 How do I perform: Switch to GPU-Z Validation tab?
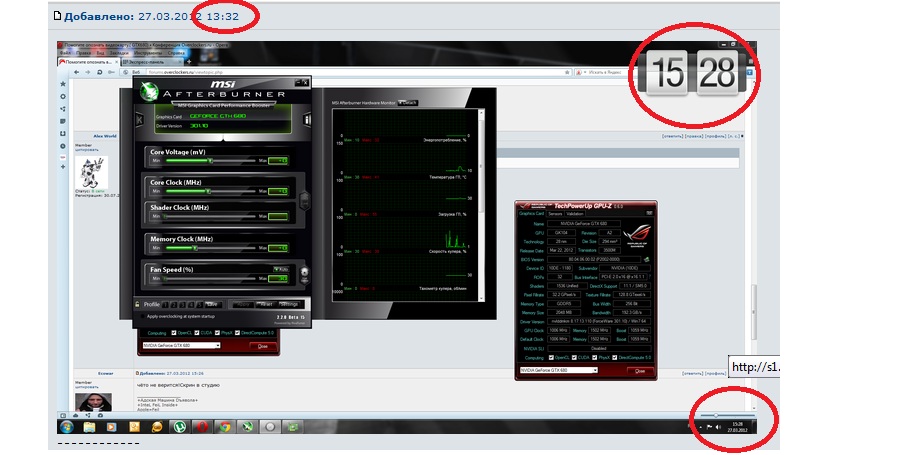click(575, 213)
